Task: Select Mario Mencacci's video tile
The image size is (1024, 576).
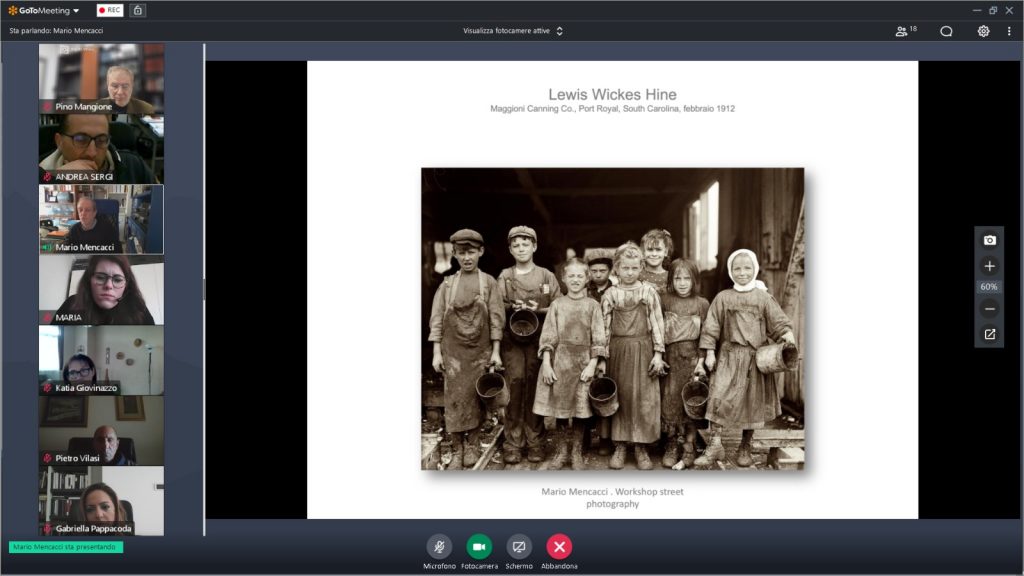Action: point(101,219)
